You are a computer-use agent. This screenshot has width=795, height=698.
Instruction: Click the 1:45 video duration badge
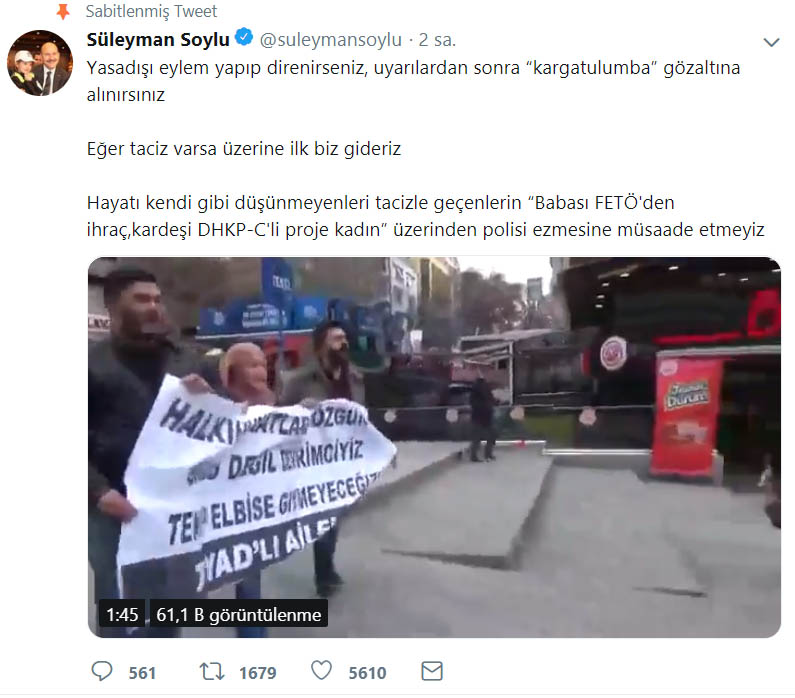[x=122, y=614]
